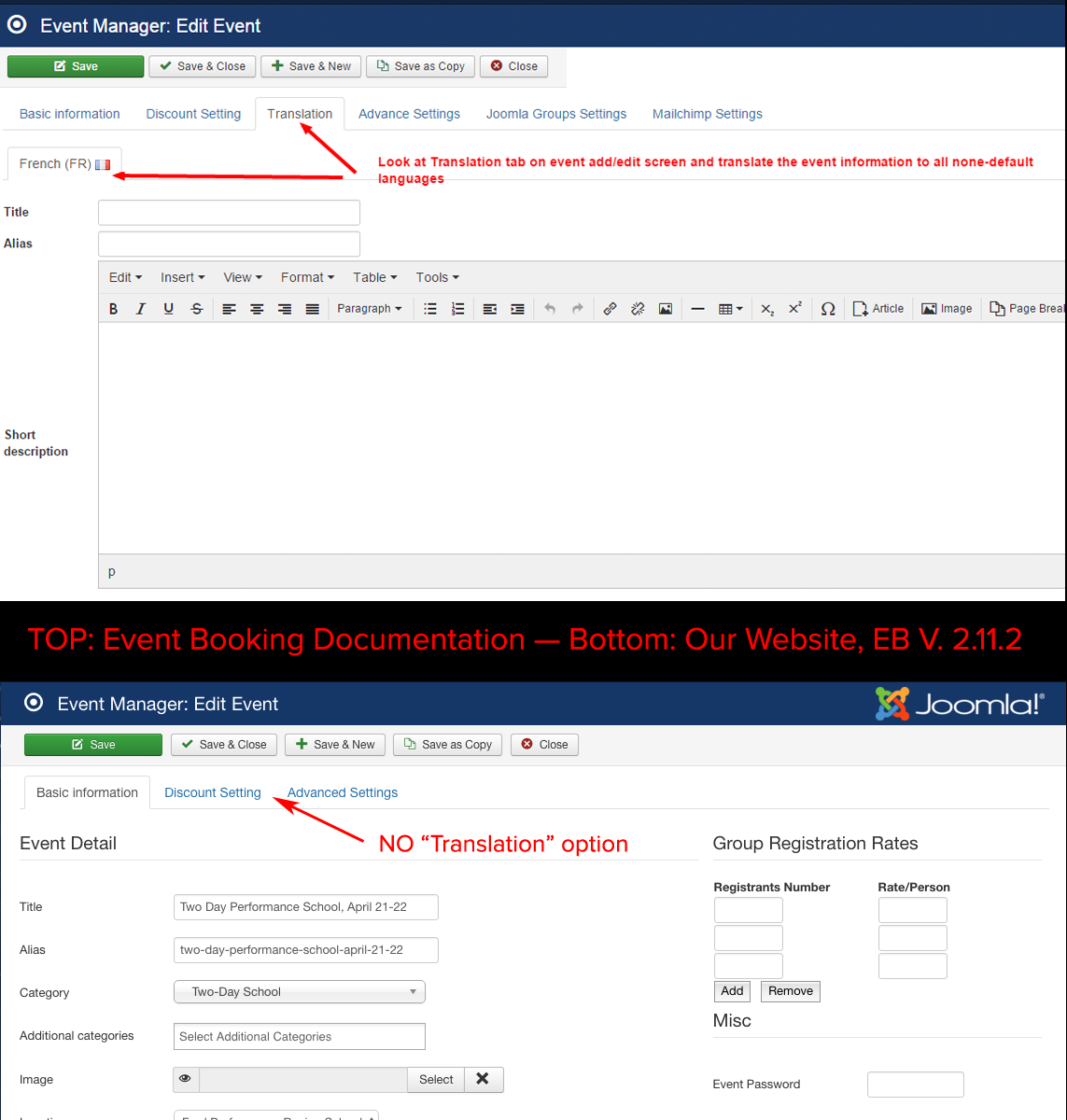Insert a horizontal line in the editor
1067x1120 pixels.
697,309
